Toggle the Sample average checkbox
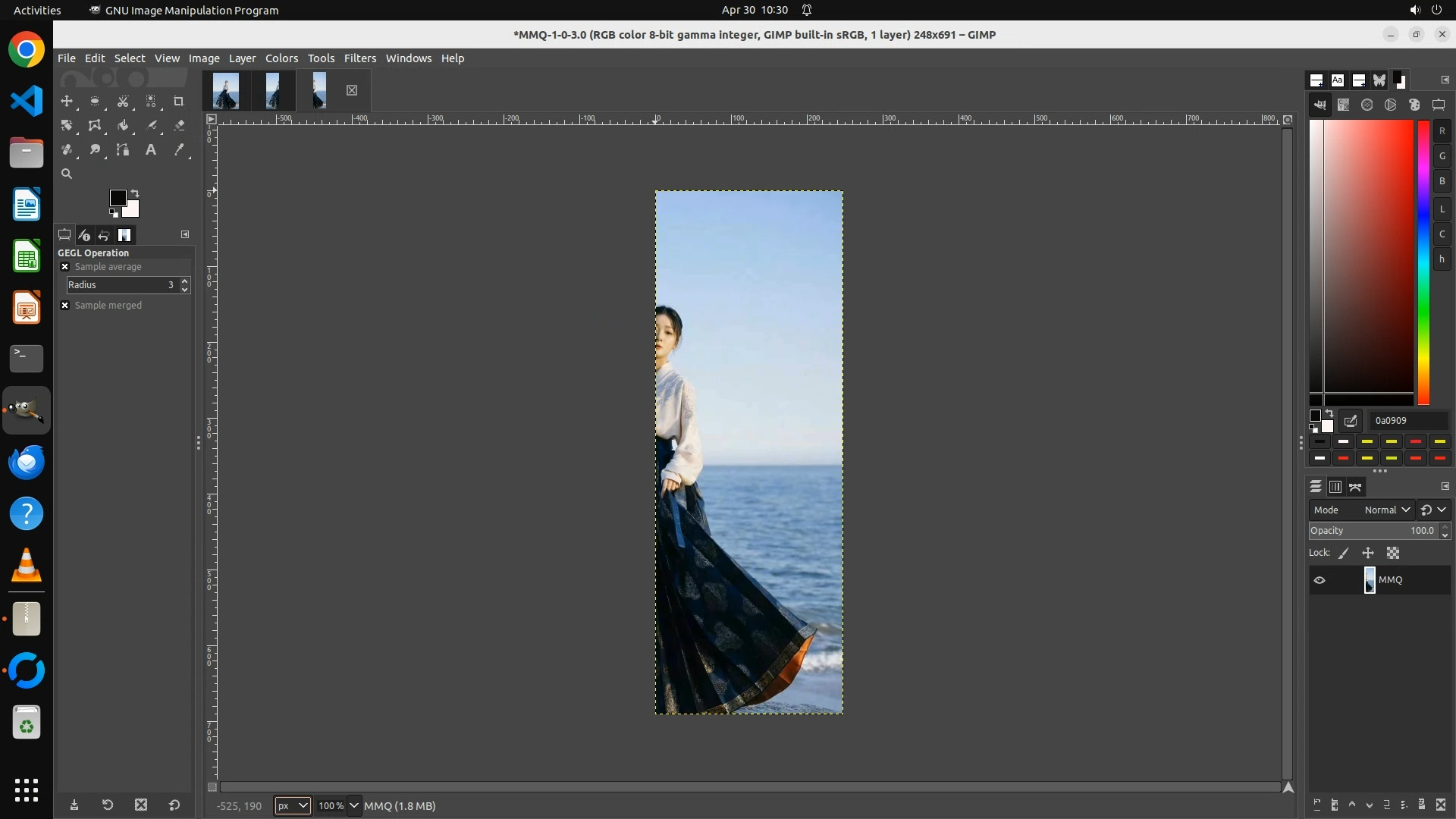 point(65,267)
